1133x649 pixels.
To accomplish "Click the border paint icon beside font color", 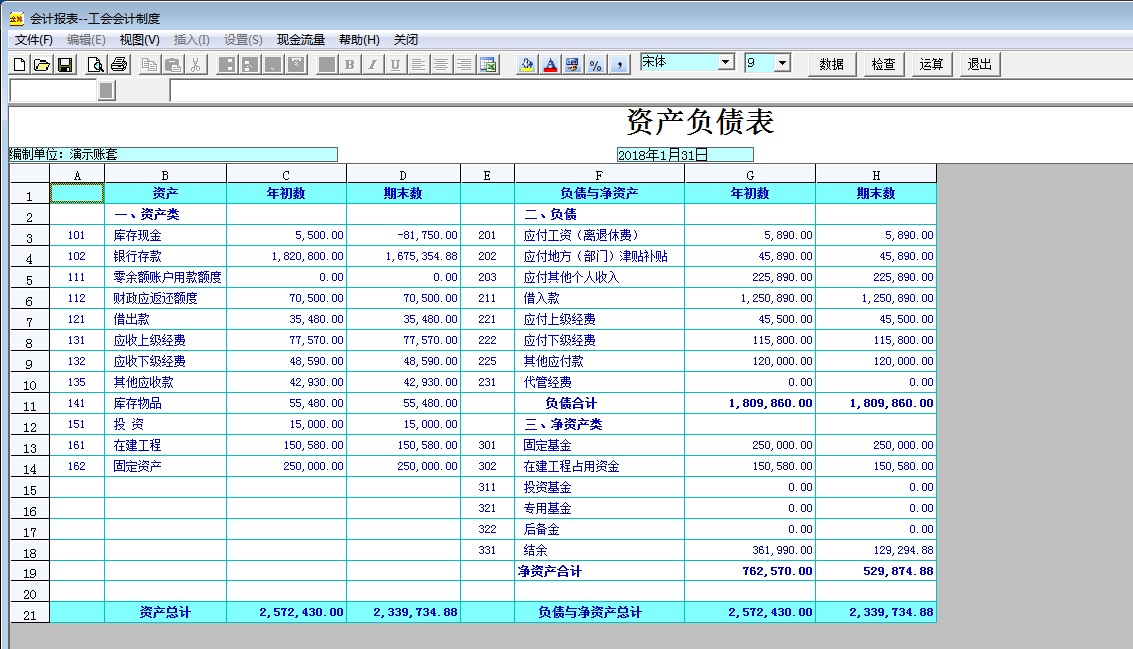I will [x=573, y=64].
